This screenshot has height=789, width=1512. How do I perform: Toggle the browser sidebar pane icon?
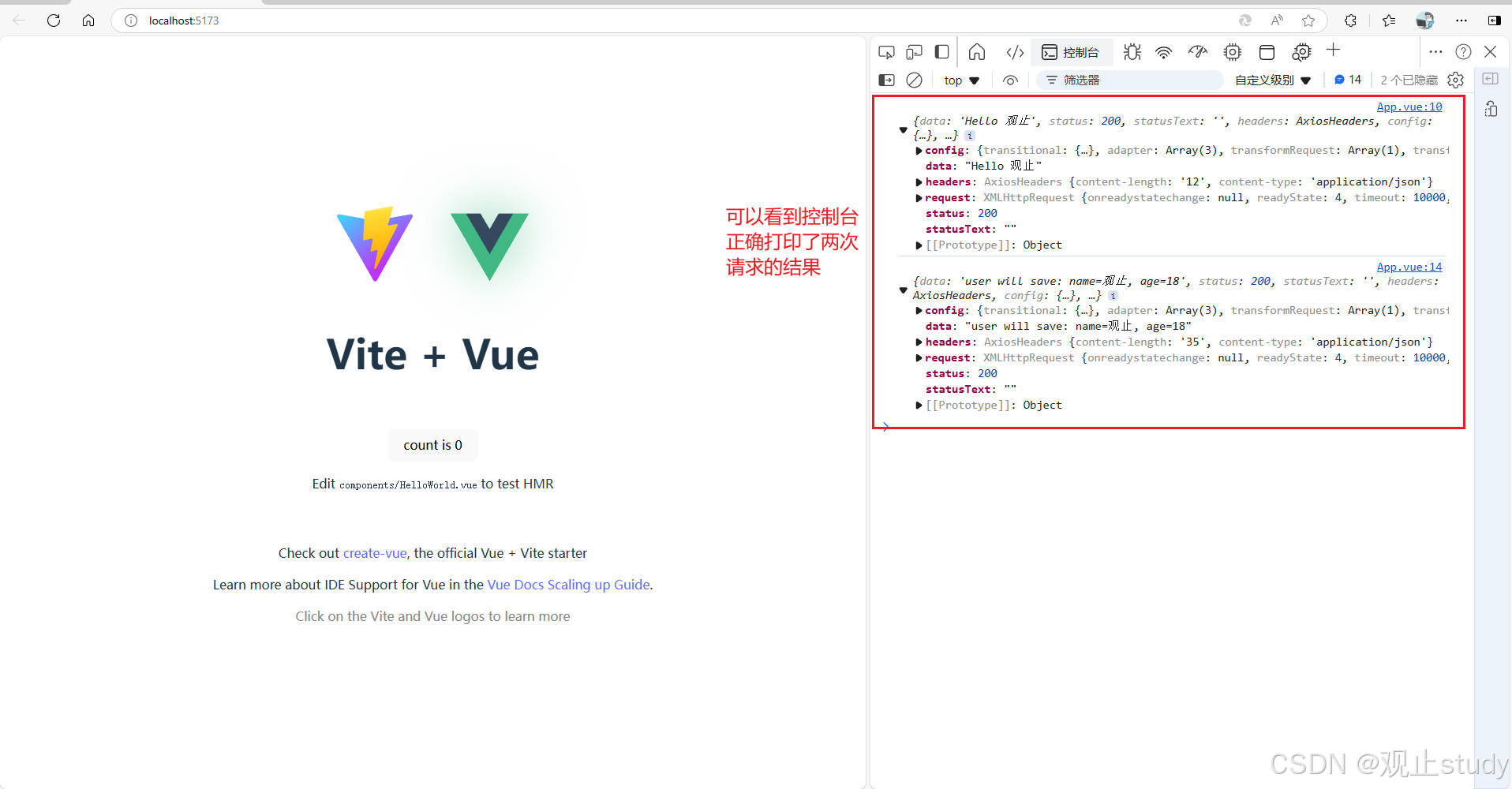coord(1494,21)
